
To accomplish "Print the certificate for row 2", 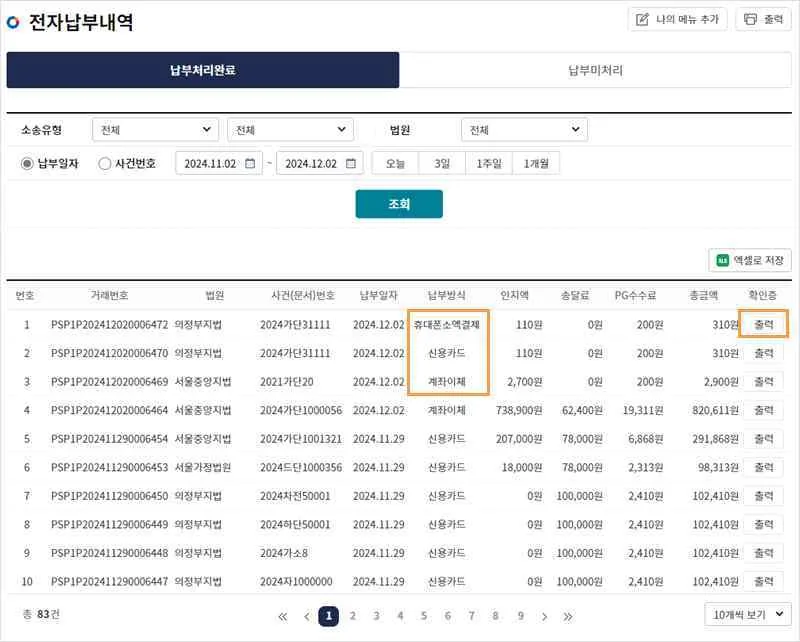I will click(763, 353).
